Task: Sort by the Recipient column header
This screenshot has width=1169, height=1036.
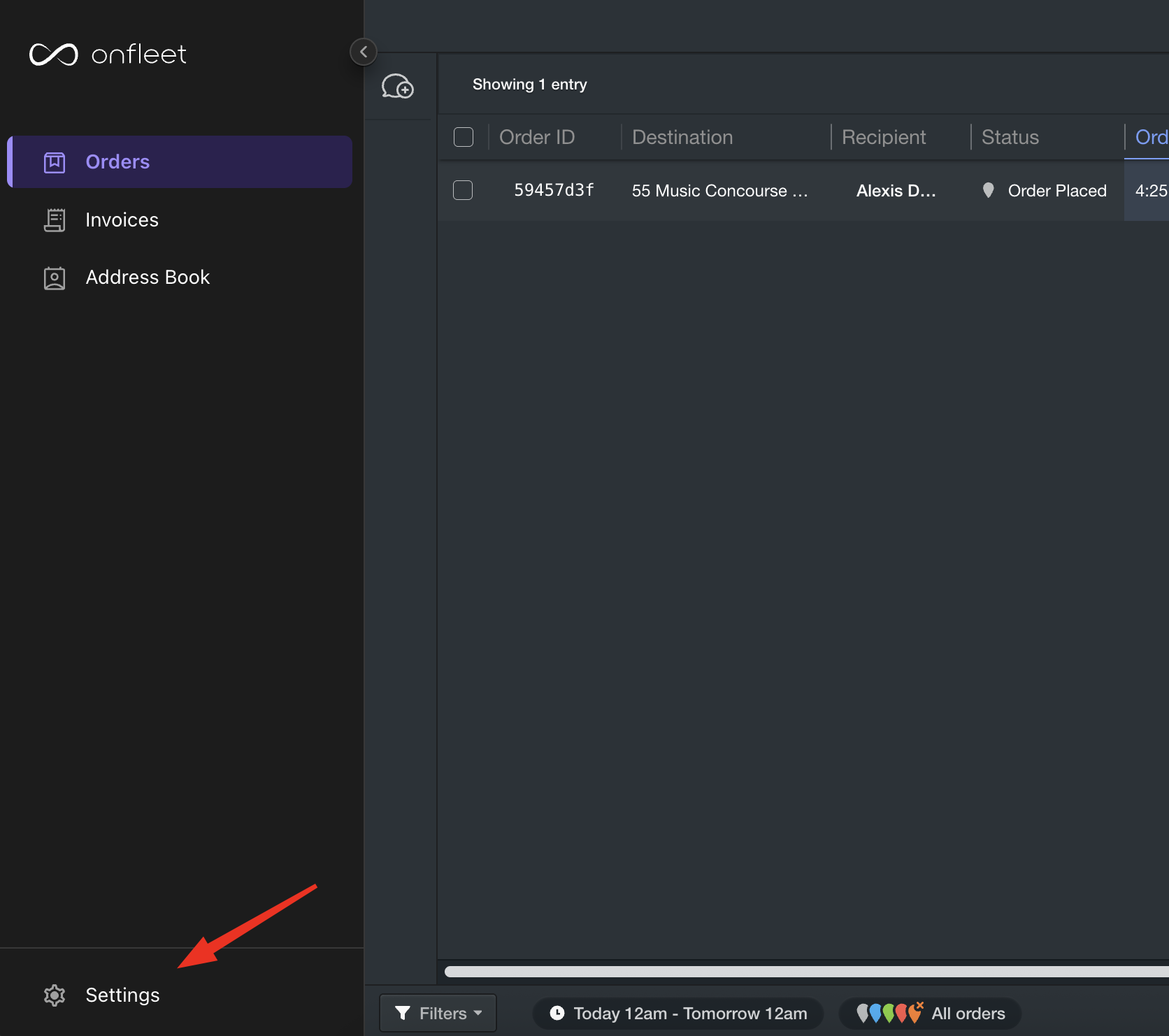Action: [x=884, y=137]
